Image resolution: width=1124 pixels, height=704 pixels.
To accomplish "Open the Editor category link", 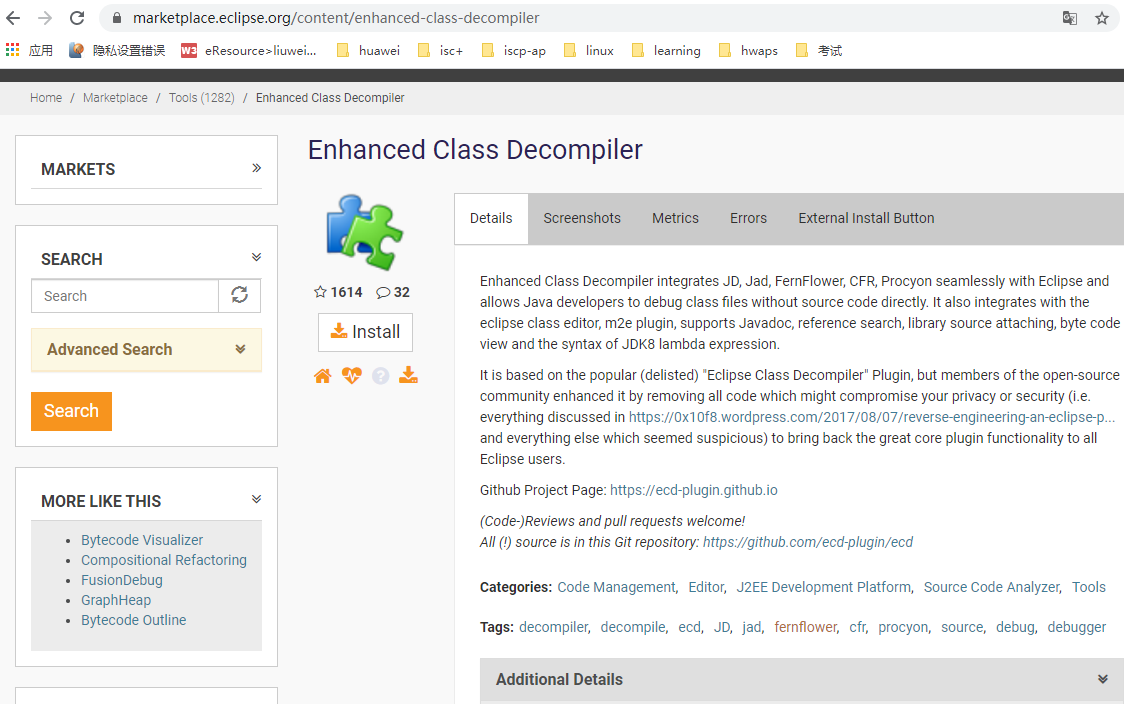I will tap(706, 588).
